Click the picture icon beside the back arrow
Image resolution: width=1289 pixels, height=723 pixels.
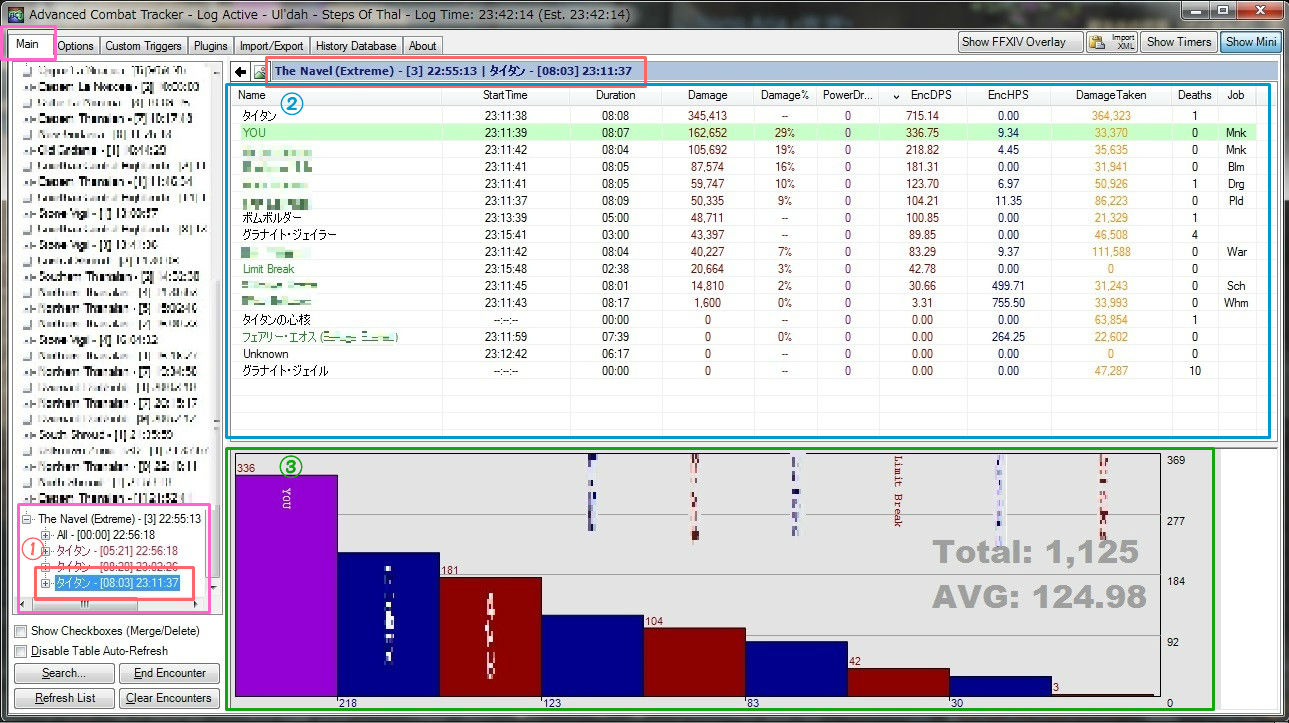click(258, 71)
